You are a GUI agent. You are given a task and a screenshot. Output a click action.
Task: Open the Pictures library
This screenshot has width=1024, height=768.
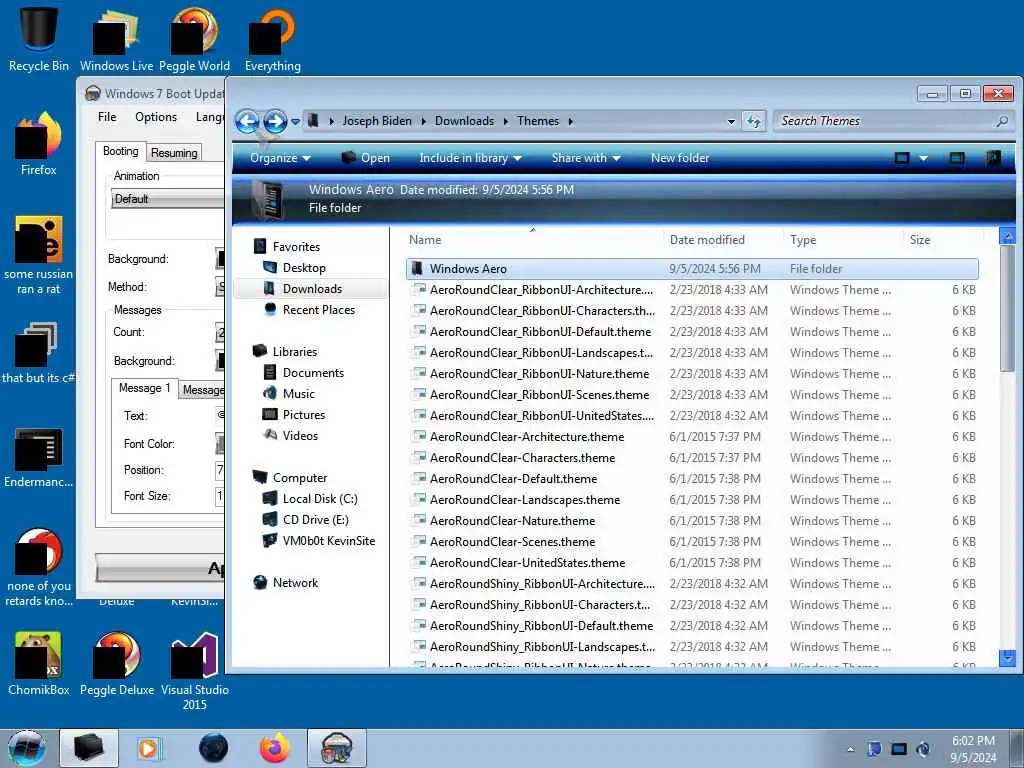tap(304, 415)
